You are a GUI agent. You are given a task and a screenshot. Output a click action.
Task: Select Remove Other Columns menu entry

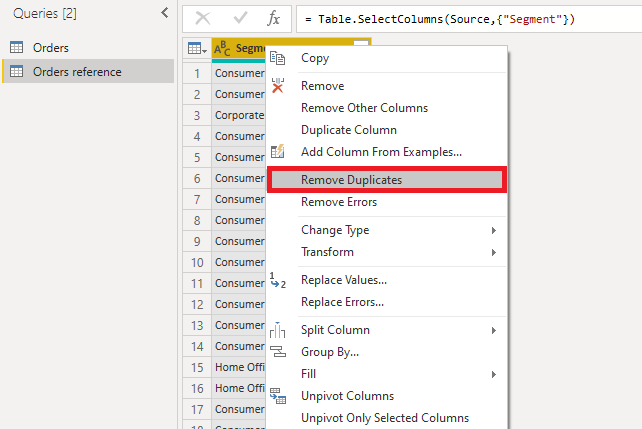(x=364, y=108)
